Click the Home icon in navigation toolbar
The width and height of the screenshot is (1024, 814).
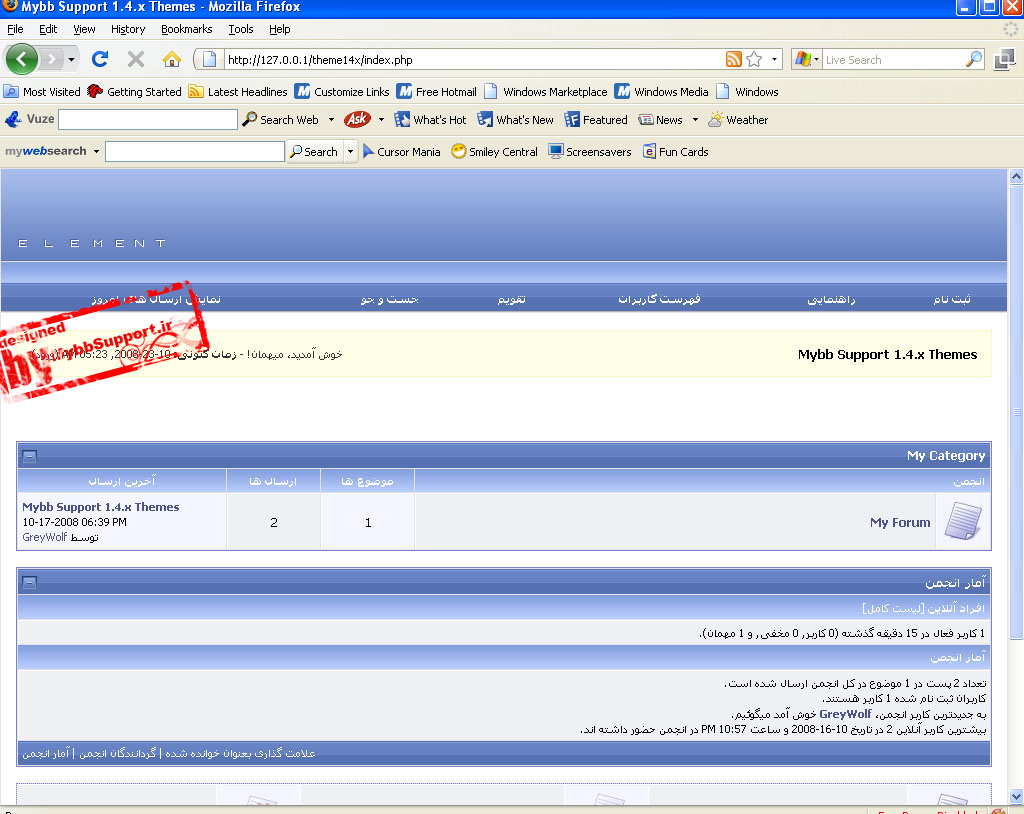pos(171,59)
